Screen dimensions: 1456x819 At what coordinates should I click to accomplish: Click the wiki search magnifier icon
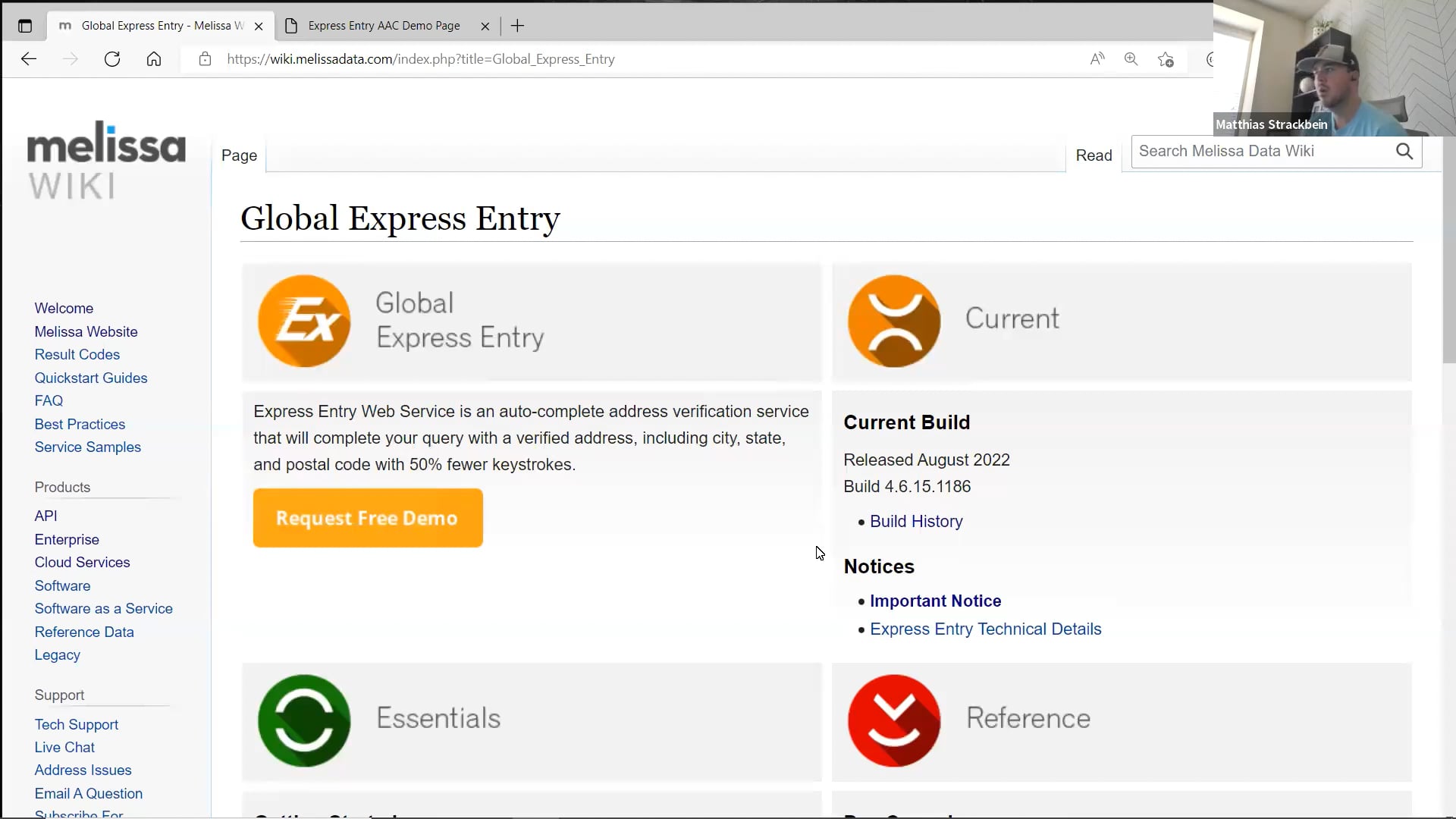[x=1404, y=151]
